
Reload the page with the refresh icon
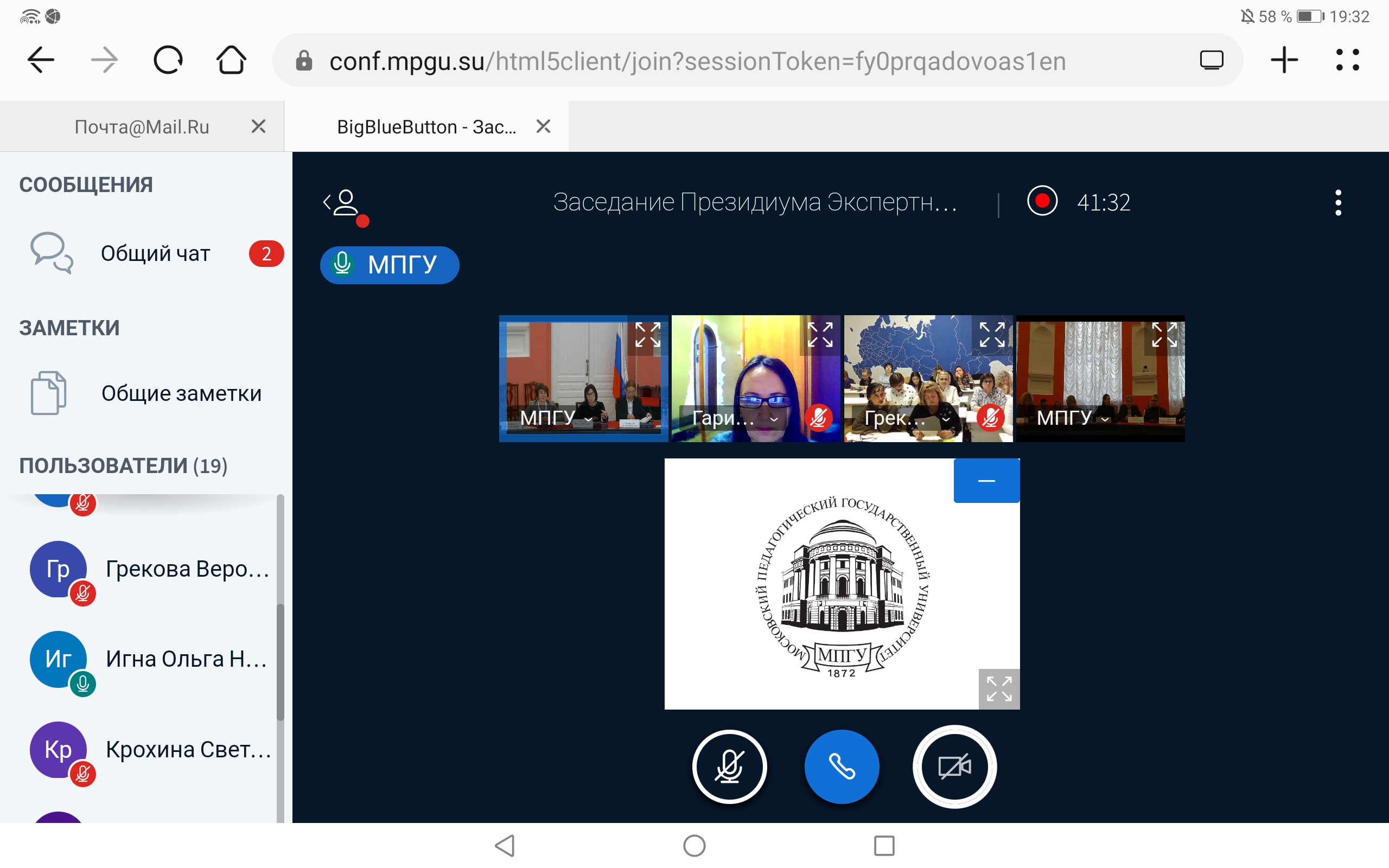(x=168, y=60)
